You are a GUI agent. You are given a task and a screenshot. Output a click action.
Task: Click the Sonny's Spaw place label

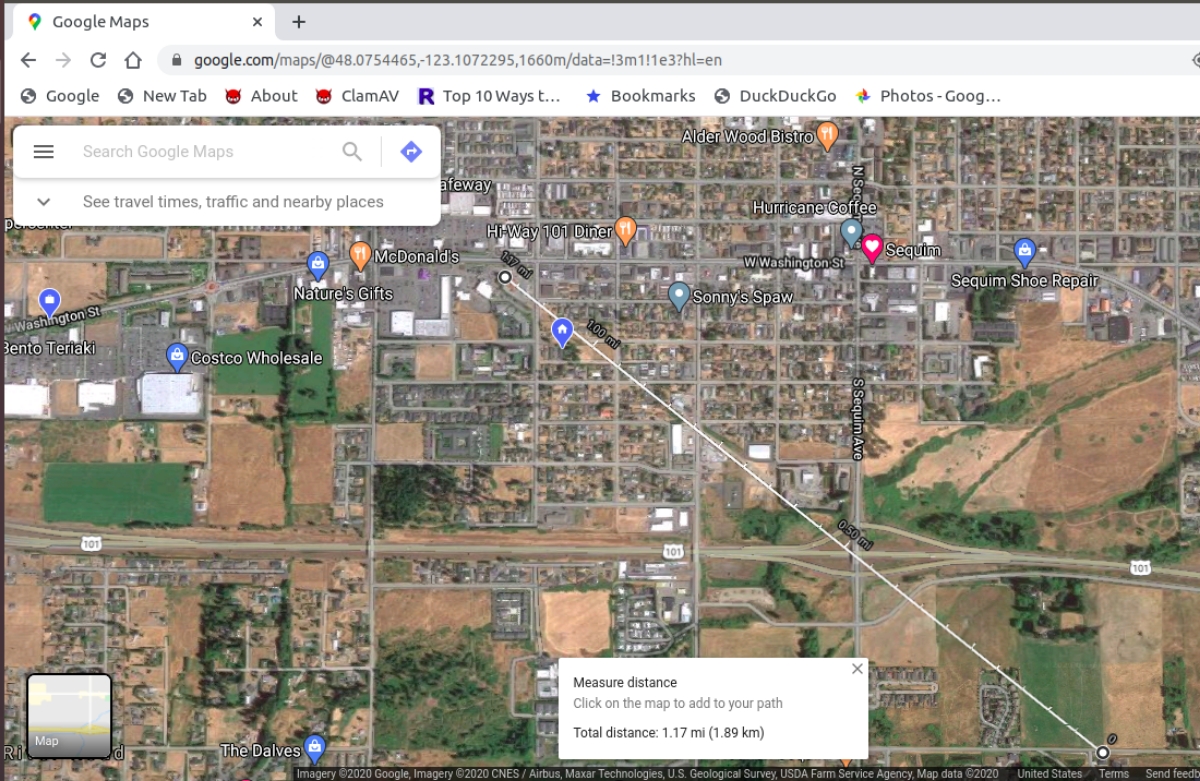[x=743, y=297]
